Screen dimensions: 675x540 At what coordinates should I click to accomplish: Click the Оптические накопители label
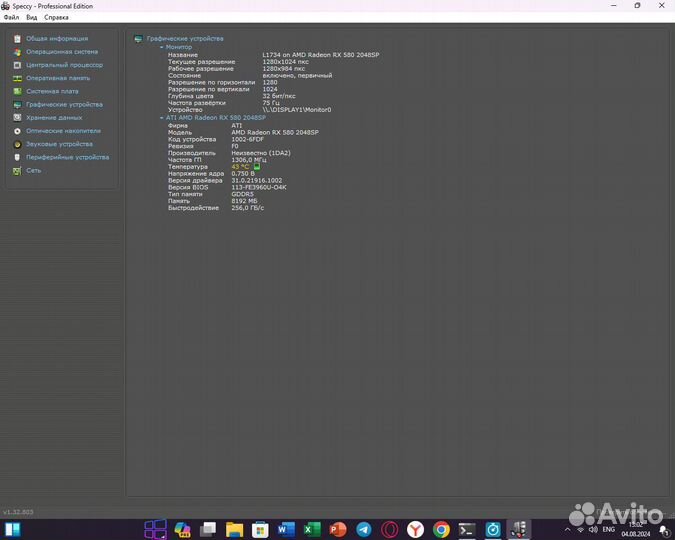pyautogui.click(x=63, y=131)
